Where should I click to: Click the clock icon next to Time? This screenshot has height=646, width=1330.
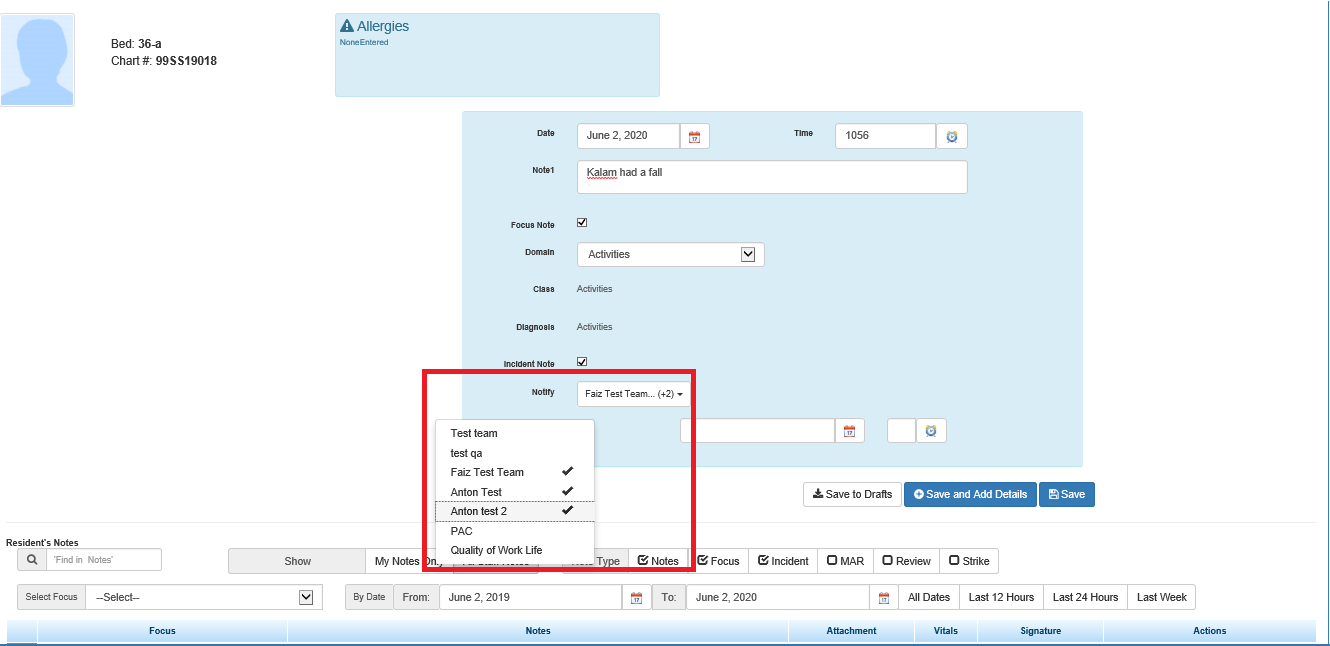pyautogui.click(x=951, y=136)
